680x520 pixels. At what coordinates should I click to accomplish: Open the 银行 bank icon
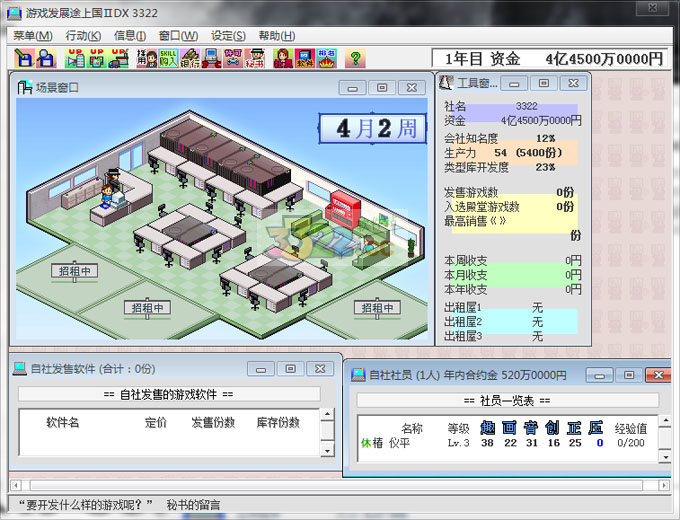click(x=190, y=58)
